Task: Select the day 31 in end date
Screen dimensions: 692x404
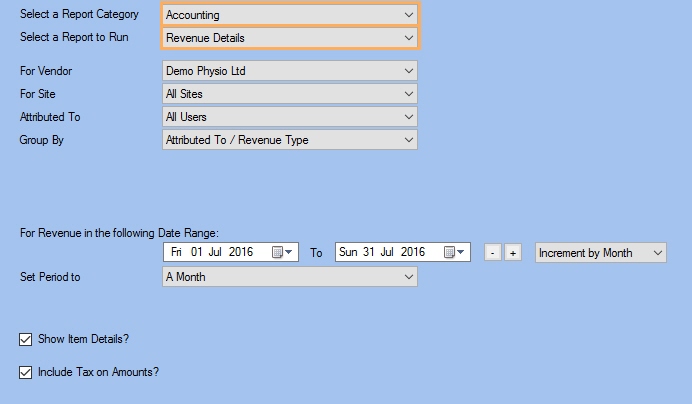Action: [x=369, y=252]
